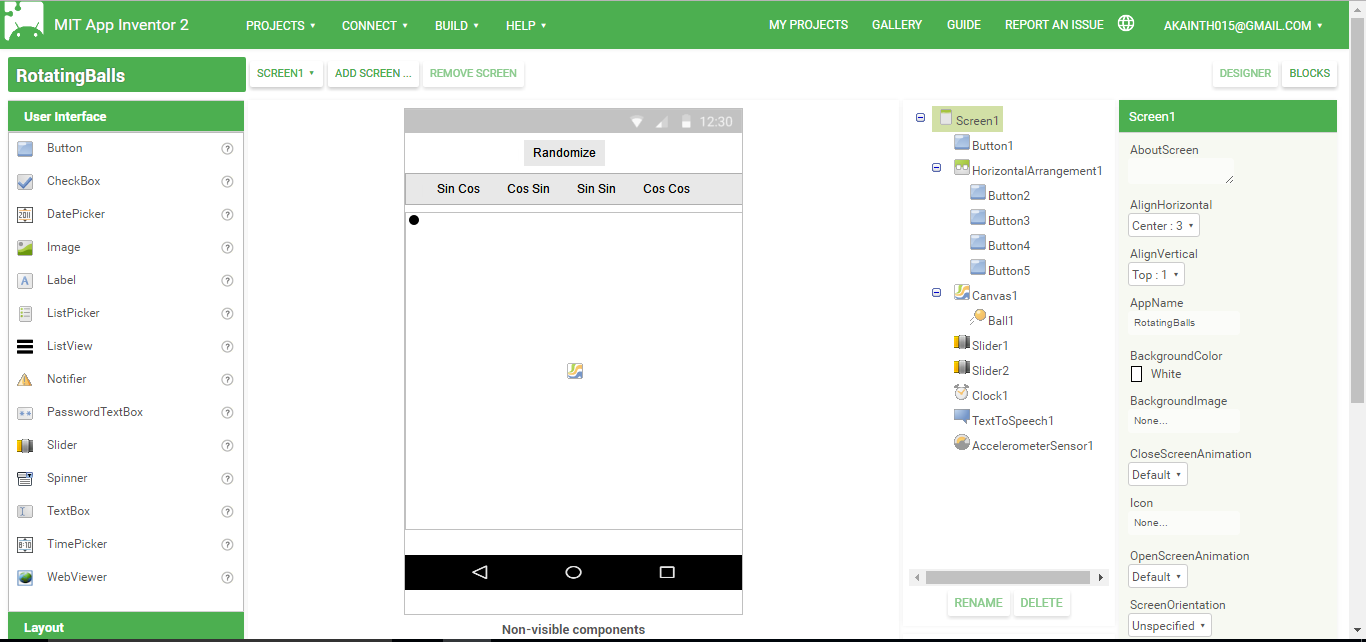The height and width of the screenshot is (642, 1366).
Task: Click the CheckBox palette icon
Action: tap(26, 181)
